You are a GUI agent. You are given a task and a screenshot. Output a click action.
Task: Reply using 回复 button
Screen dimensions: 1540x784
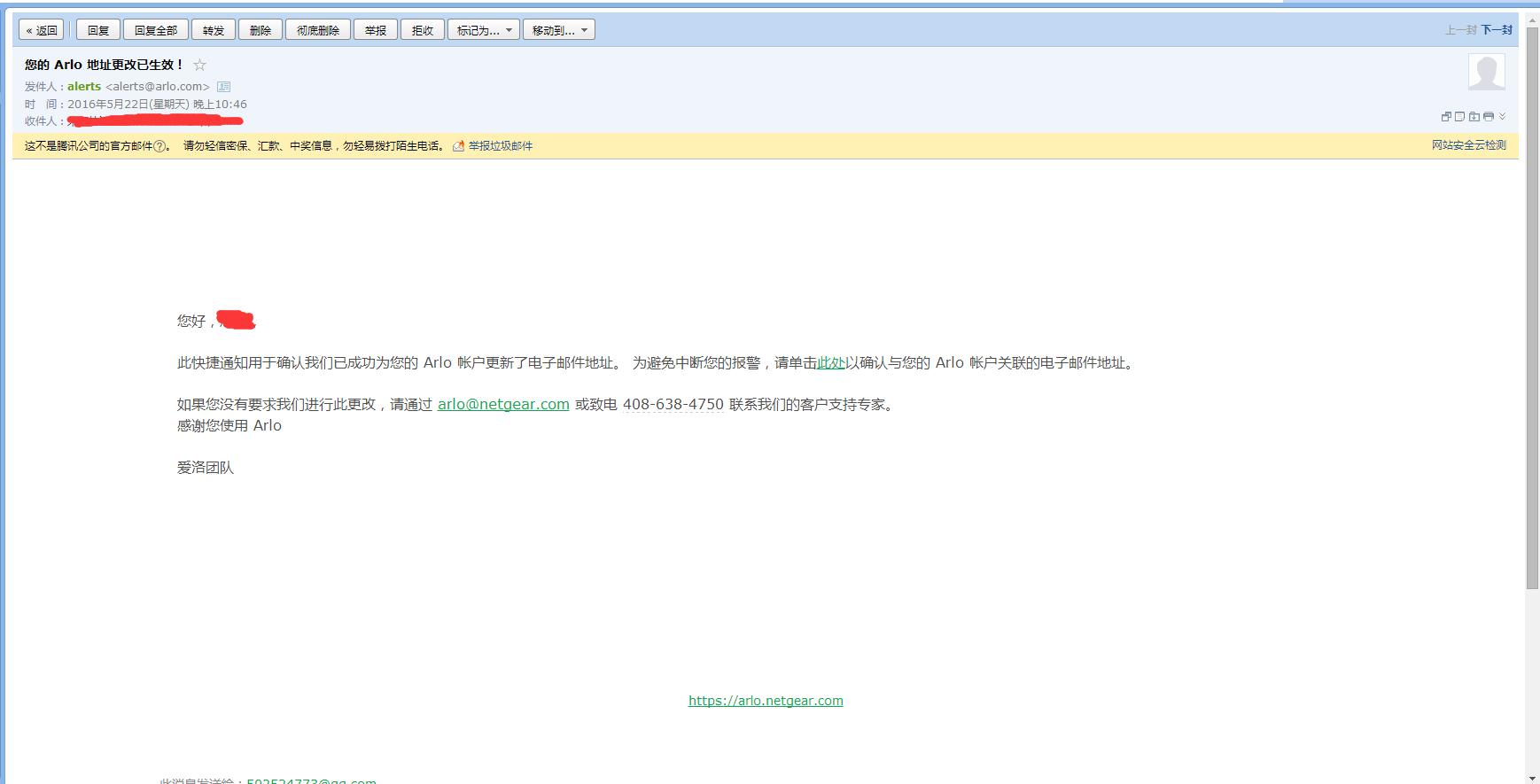[x=97, y=30]
